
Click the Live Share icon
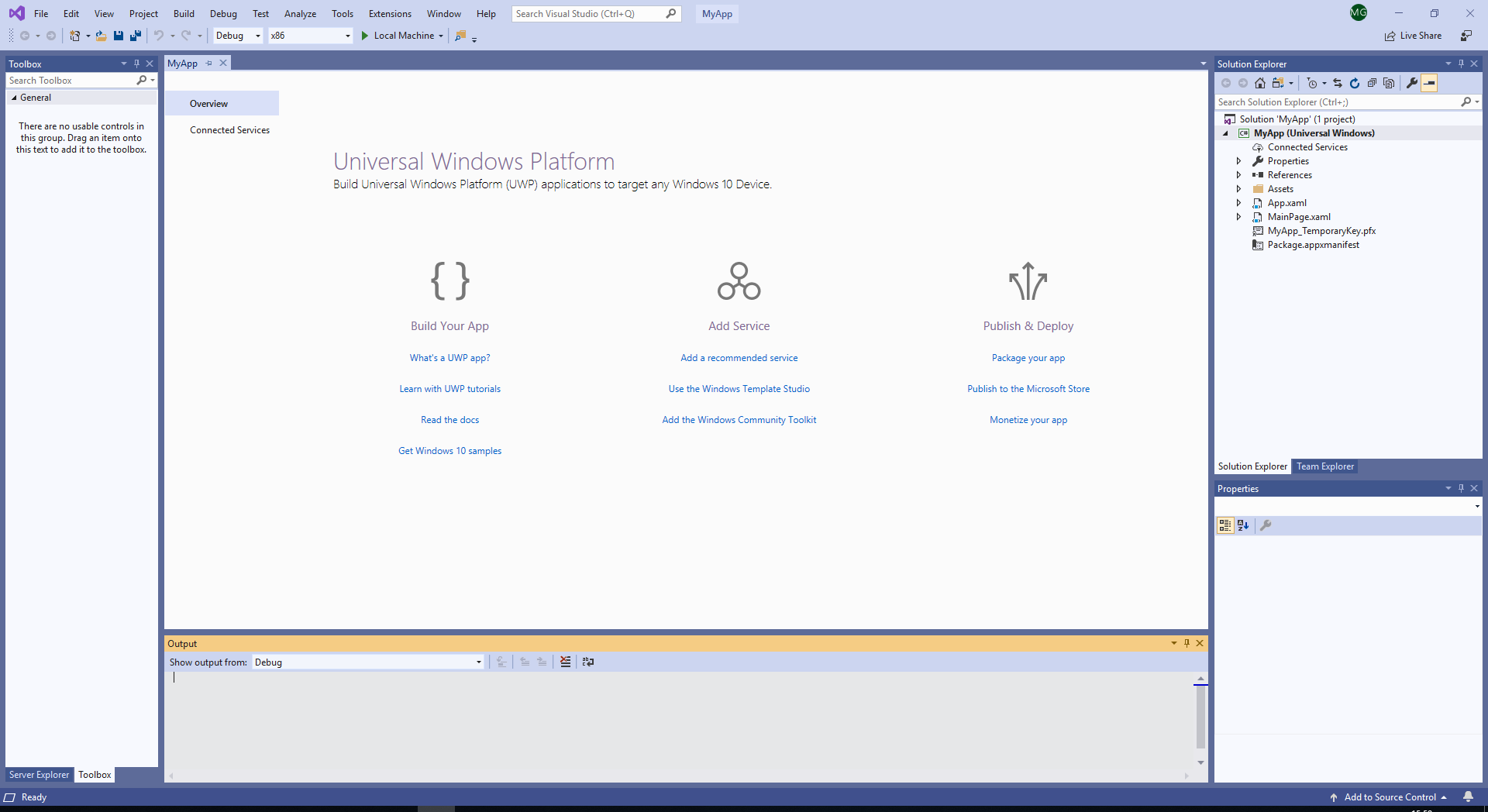1390,36
